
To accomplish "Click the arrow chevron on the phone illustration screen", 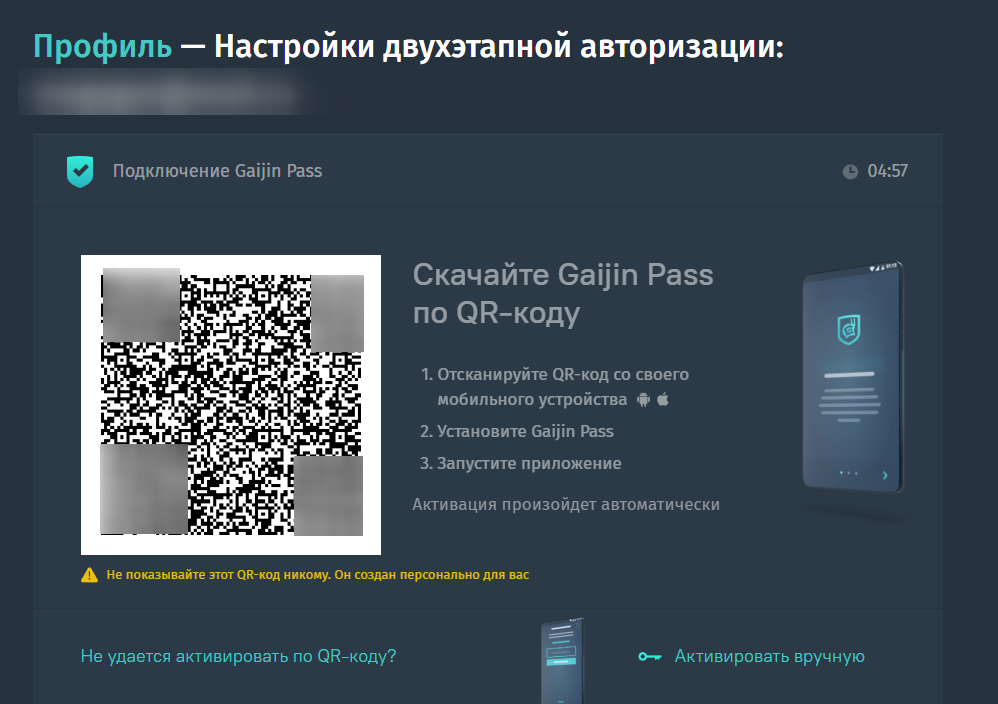I will point(885,475).
